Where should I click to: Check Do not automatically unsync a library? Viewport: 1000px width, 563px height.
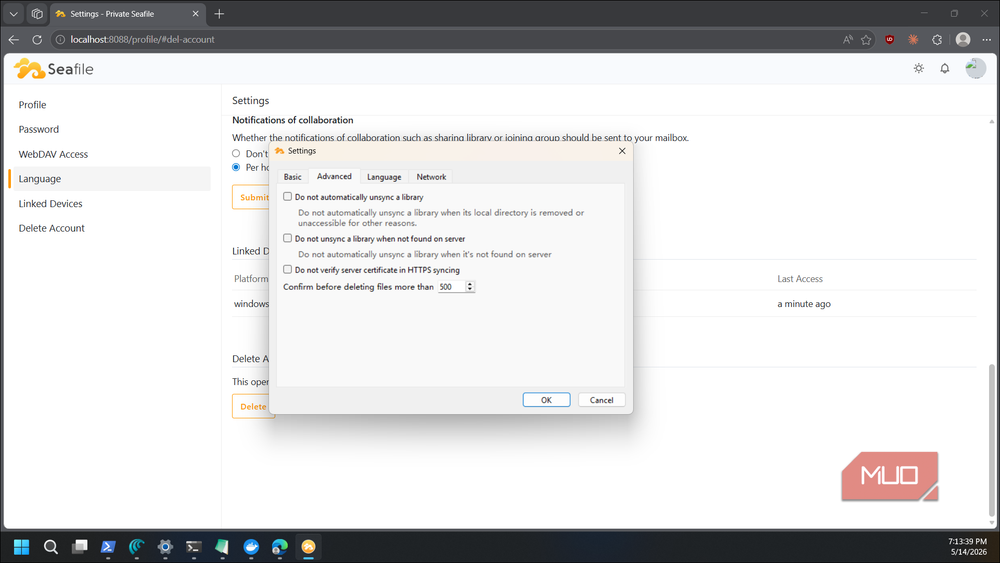point(288,196)
